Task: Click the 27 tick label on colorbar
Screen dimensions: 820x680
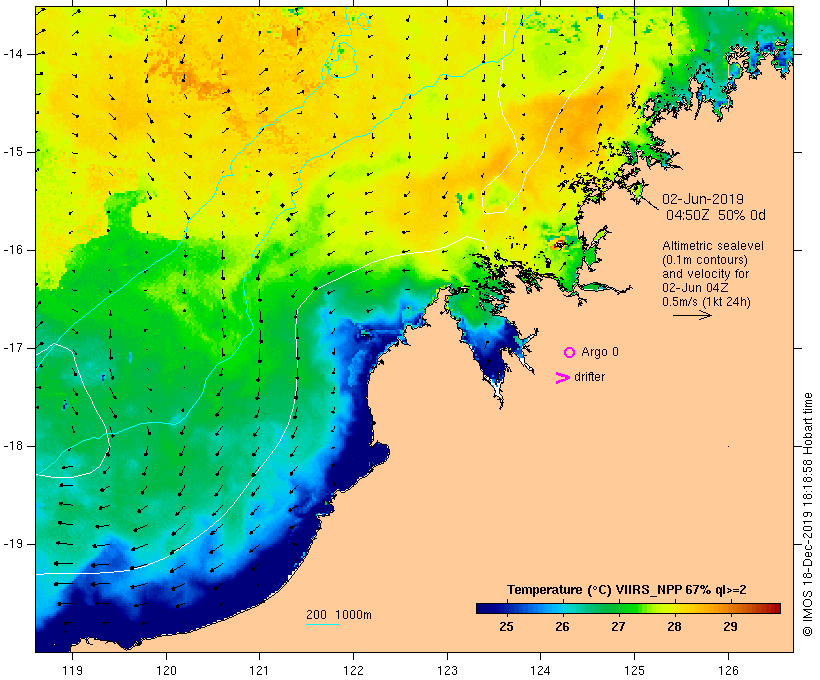Action: pos(618,626)
